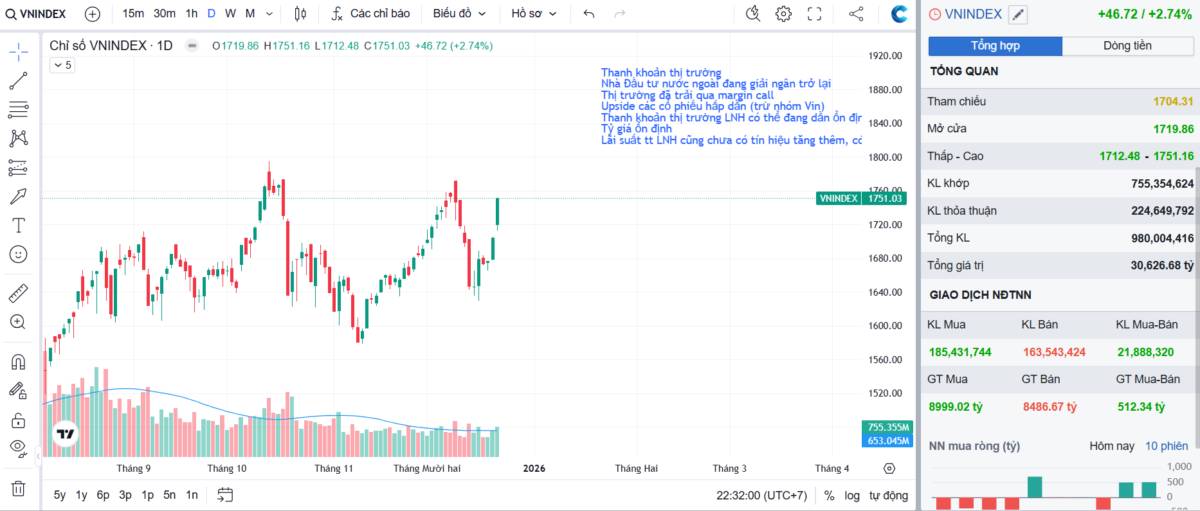This screenshot has width=1200, height=511.
Task: Expand the 'Biểu đồ' dropdown
Action: 459,14
